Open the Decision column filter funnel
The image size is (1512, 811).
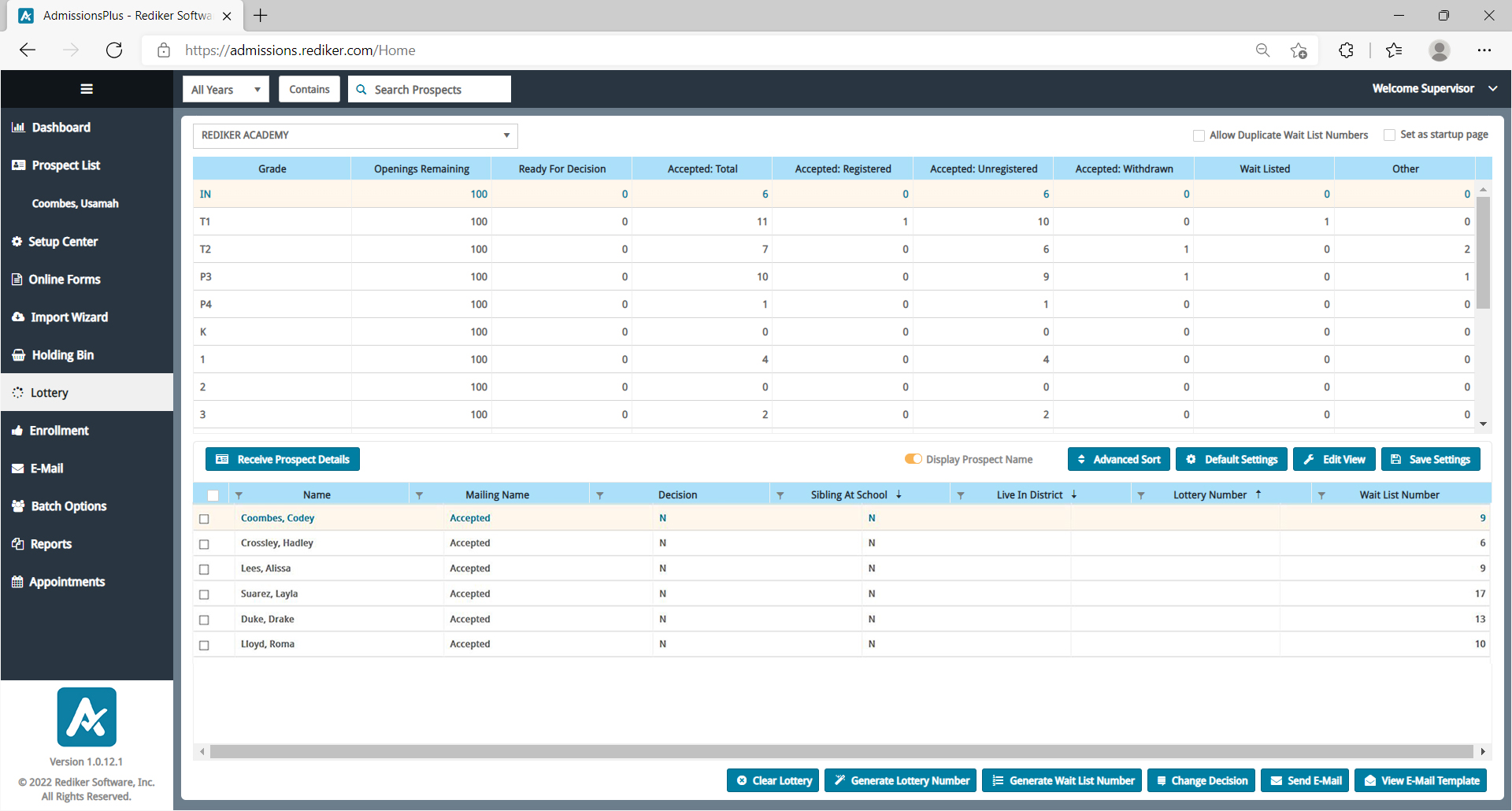point(600,495)
